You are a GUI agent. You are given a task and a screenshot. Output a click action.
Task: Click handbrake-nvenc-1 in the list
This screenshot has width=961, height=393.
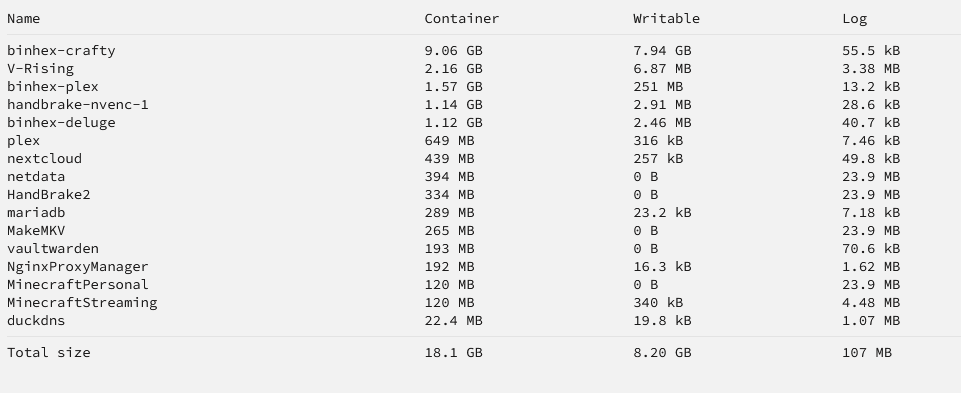coord(78,105)
